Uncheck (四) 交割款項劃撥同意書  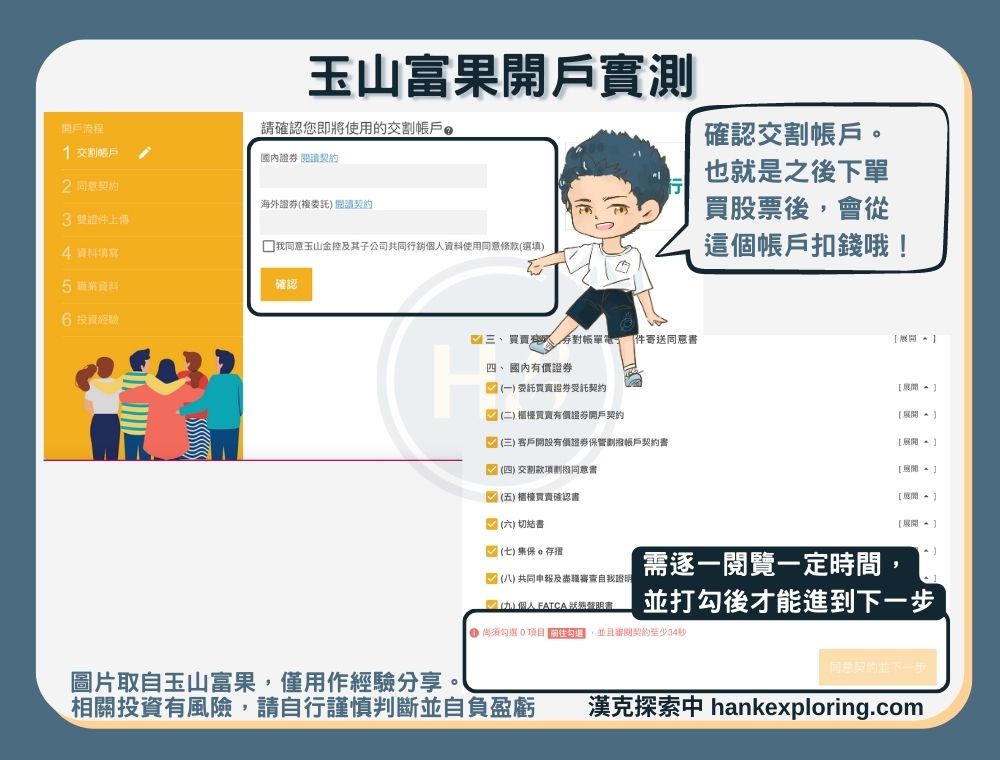(x=491, y=470)
